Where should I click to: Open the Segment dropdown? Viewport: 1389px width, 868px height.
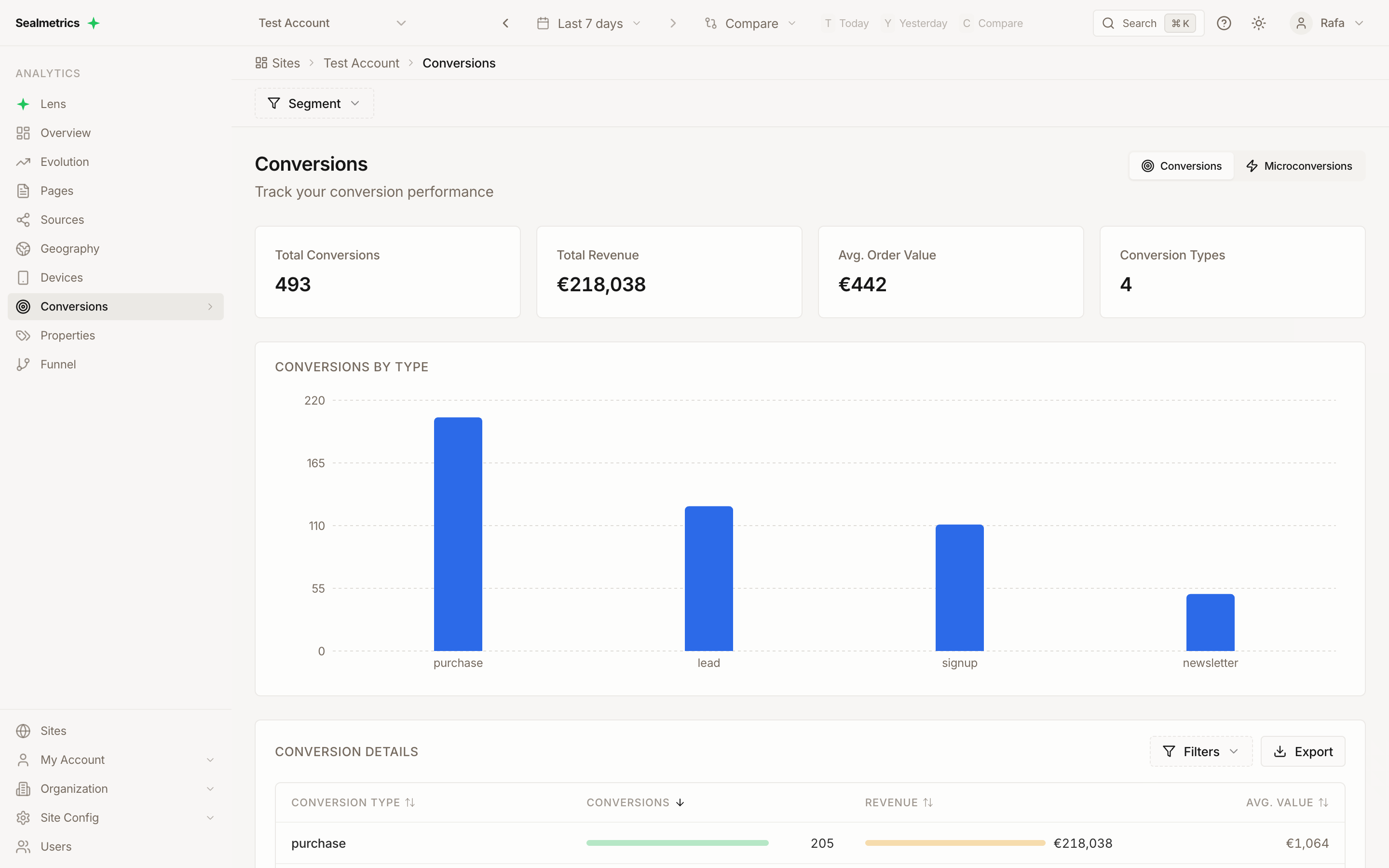(314, 103)
